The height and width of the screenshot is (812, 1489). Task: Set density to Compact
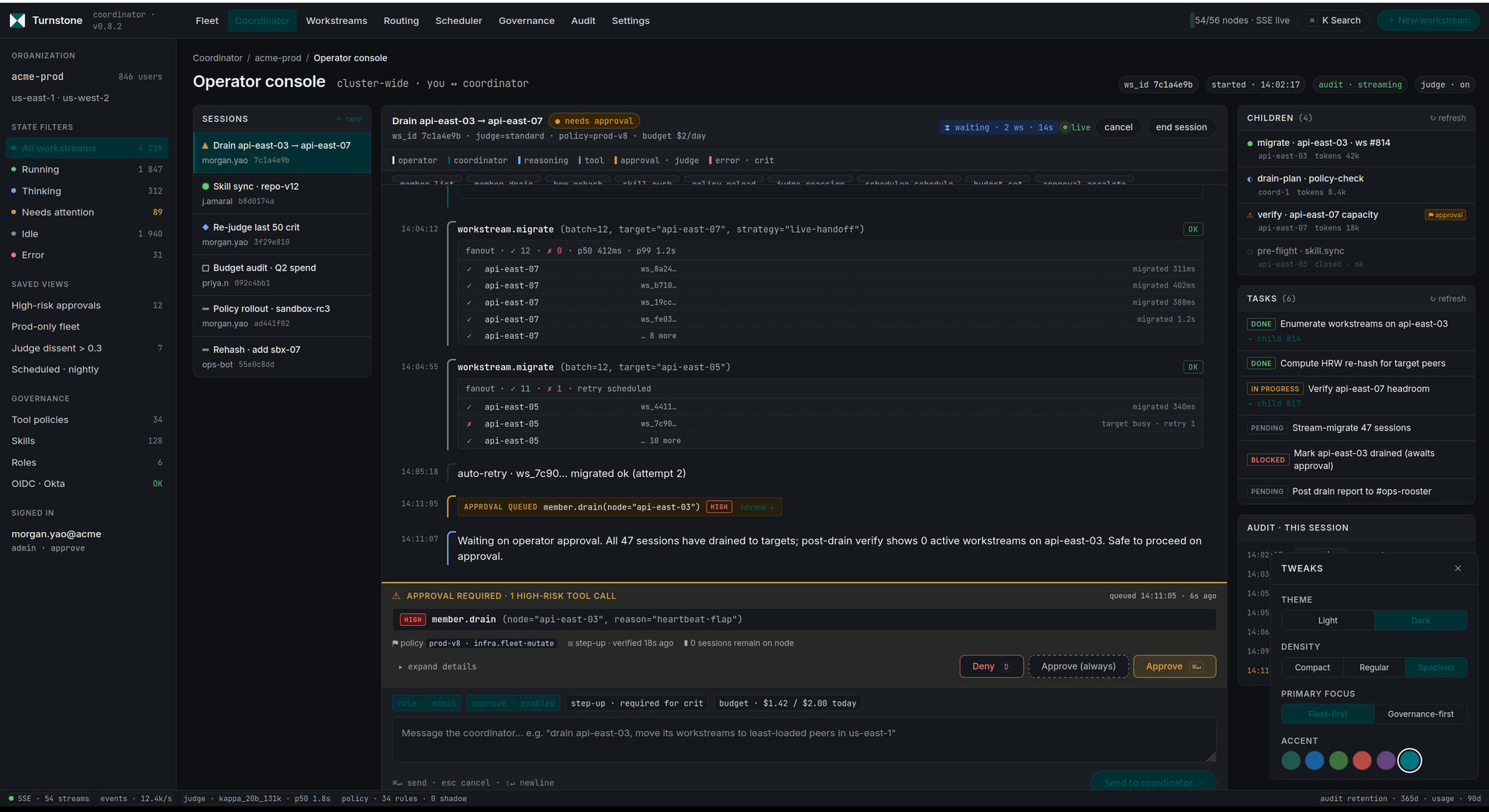click(x=1312, y=668)
